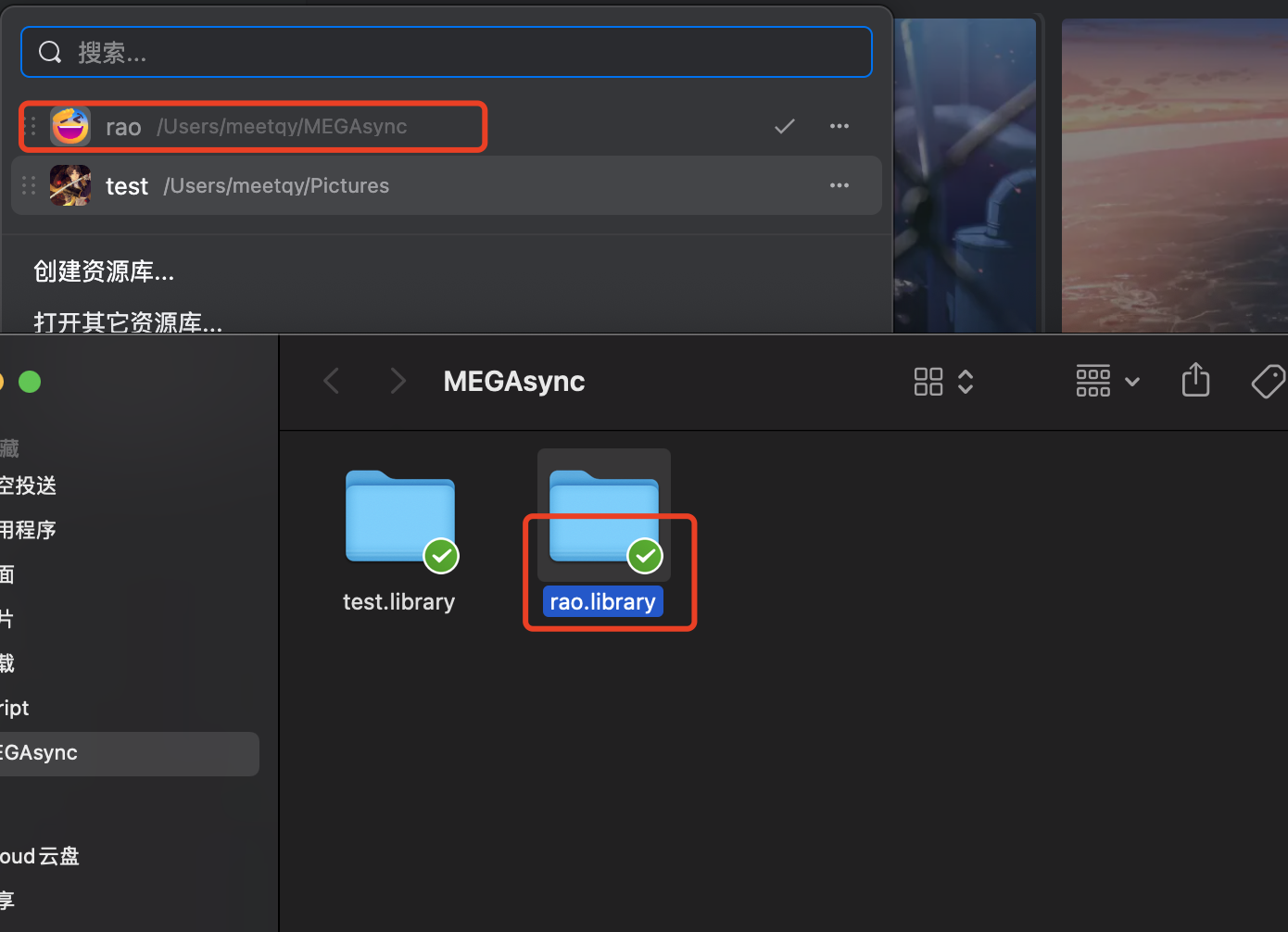Open the group-by dropdown chevron in Finder toolbar
1288x932 pixels.
pos(1132,381)
